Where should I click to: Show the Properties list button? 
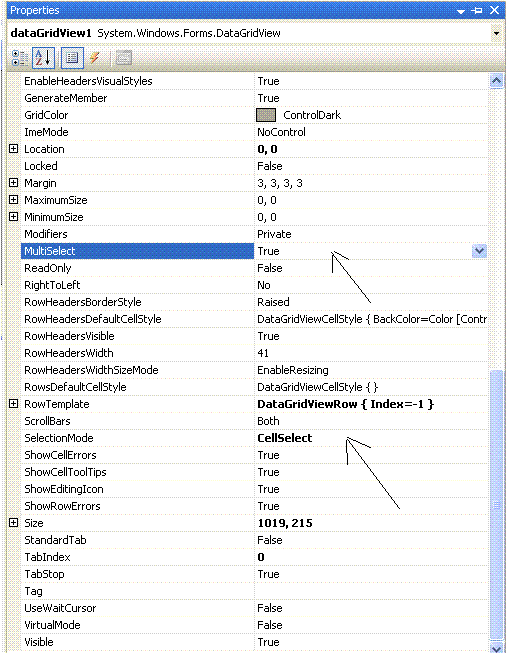click(x=72, y=58)
